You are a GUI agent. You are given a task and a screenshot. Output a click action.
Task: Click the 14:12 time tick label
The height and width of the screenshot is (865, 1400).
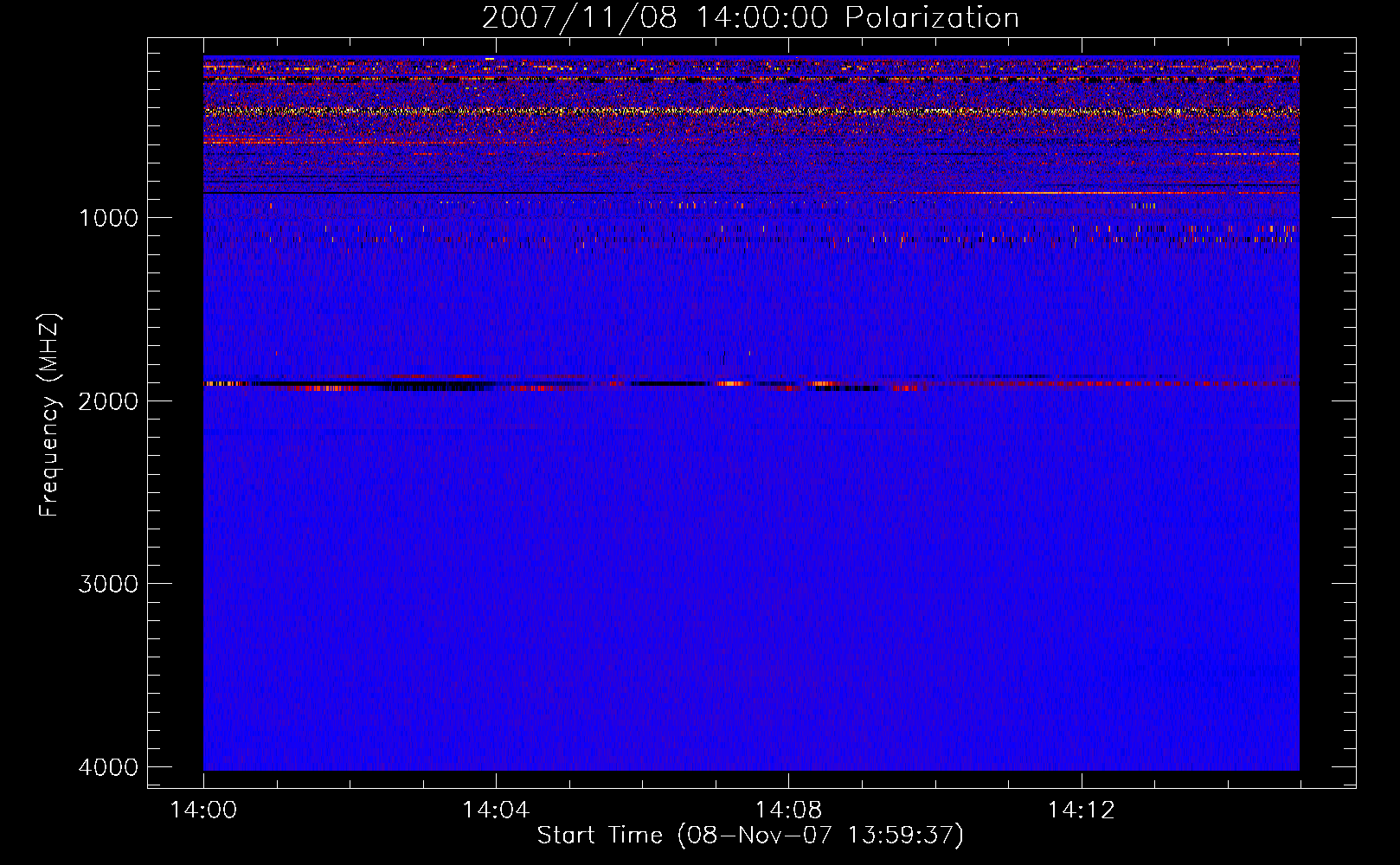[1081, 811]
